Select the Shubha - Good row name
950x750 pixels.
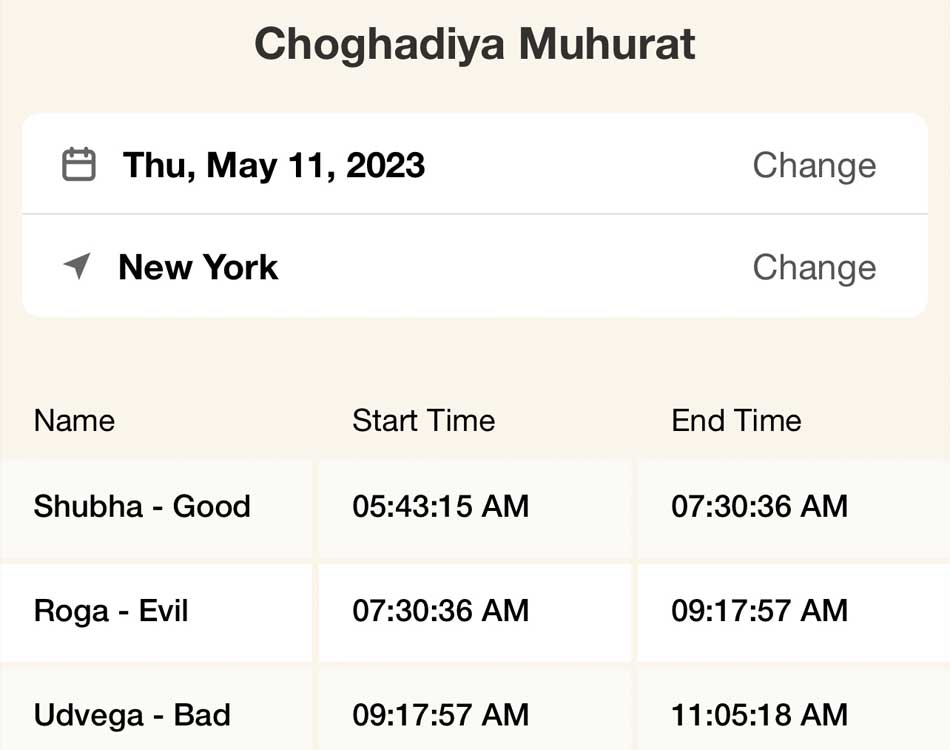142,506
